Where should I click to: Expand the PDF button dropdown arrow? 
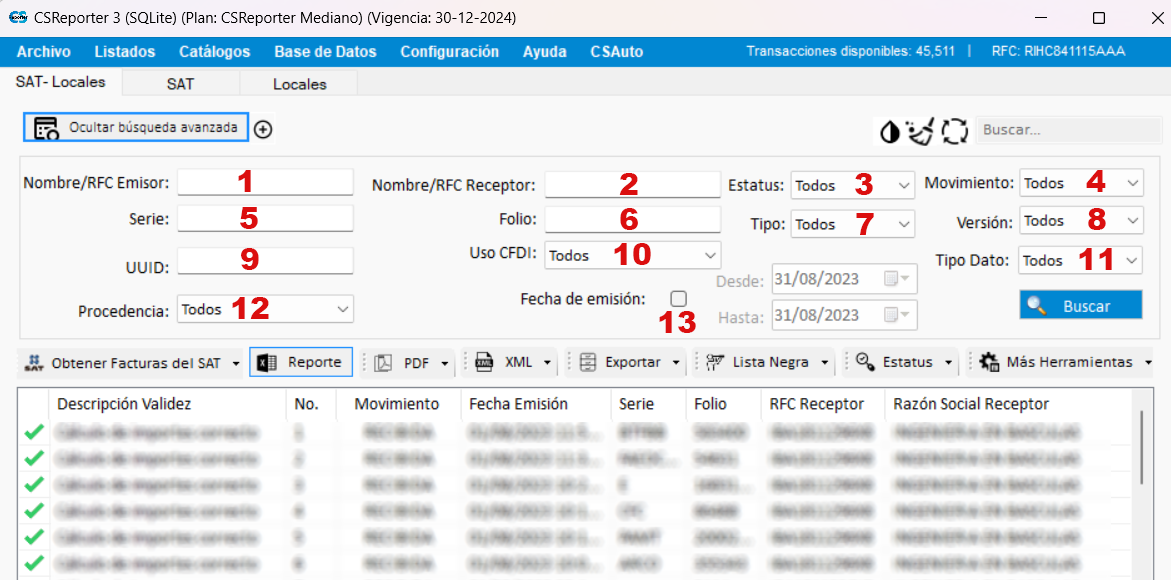coord(445,364)
